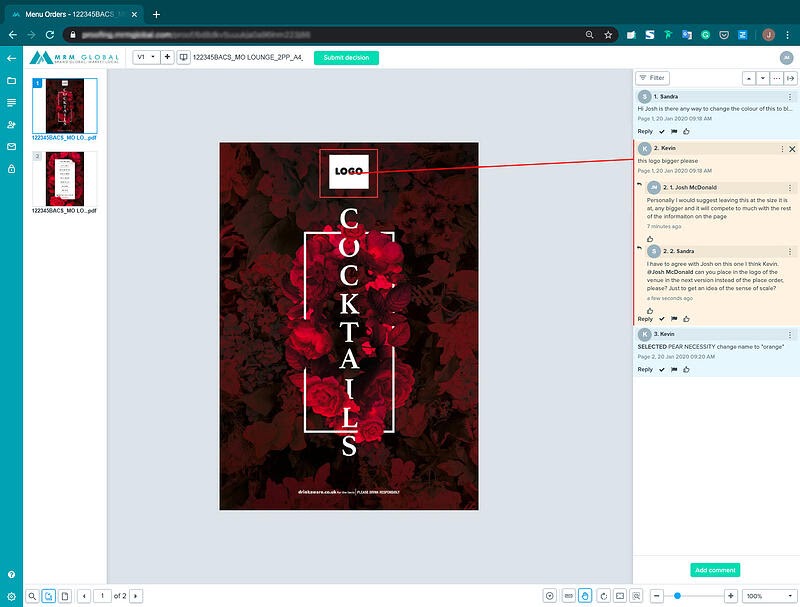Screen dimensions: 800x607
Task: Click the zoom slider handle
Action: point(677,596)
